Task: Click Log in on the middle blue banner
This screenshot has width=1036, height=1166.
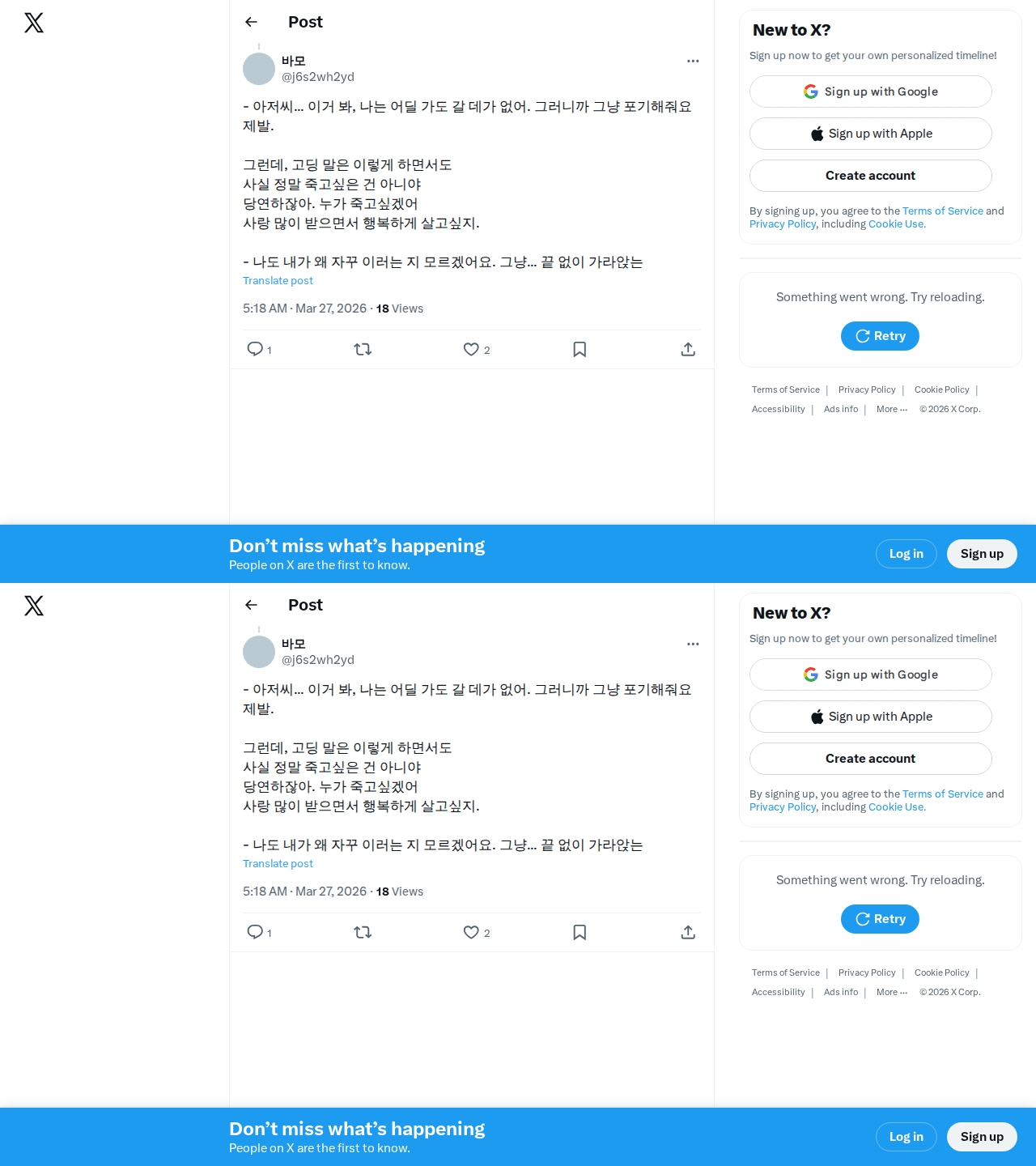Action: pos(906,554)
